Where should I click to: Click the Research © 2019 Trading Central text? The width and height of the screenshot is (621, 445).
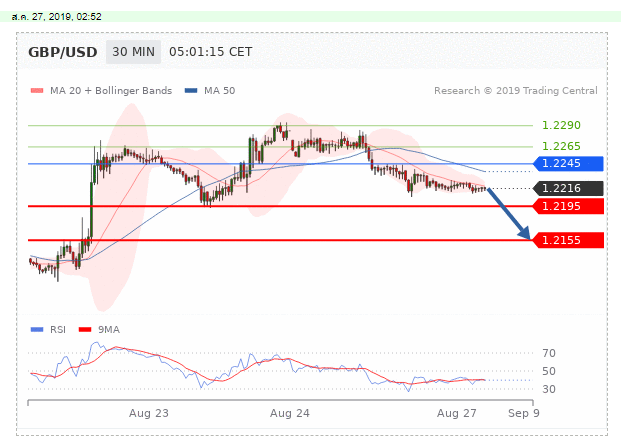tap(516, 91)
